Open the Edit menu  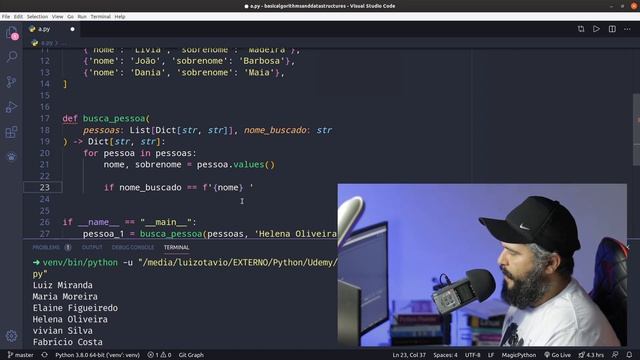click(18, 17)
